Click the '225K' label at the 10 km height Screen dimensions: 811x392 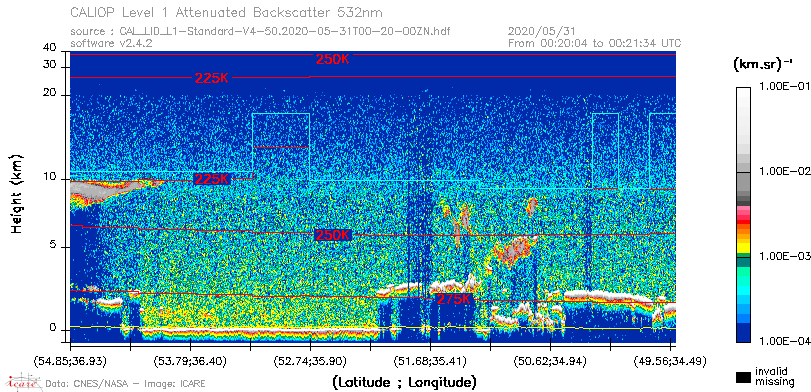click(212, 179)
